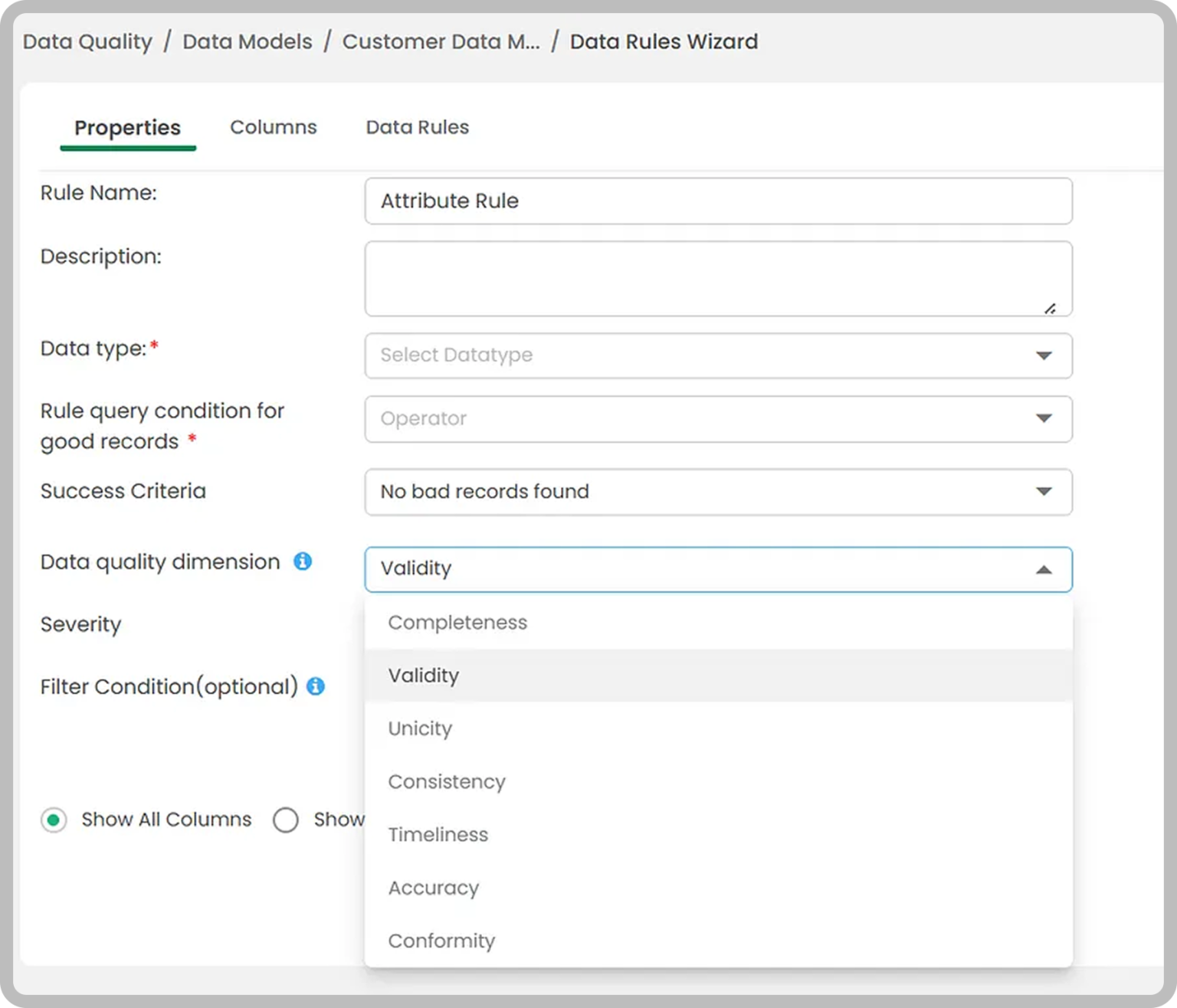Click the Data quality dimension info icon
This screenshot has height=1008, width=1177.
tap(303, 561)
